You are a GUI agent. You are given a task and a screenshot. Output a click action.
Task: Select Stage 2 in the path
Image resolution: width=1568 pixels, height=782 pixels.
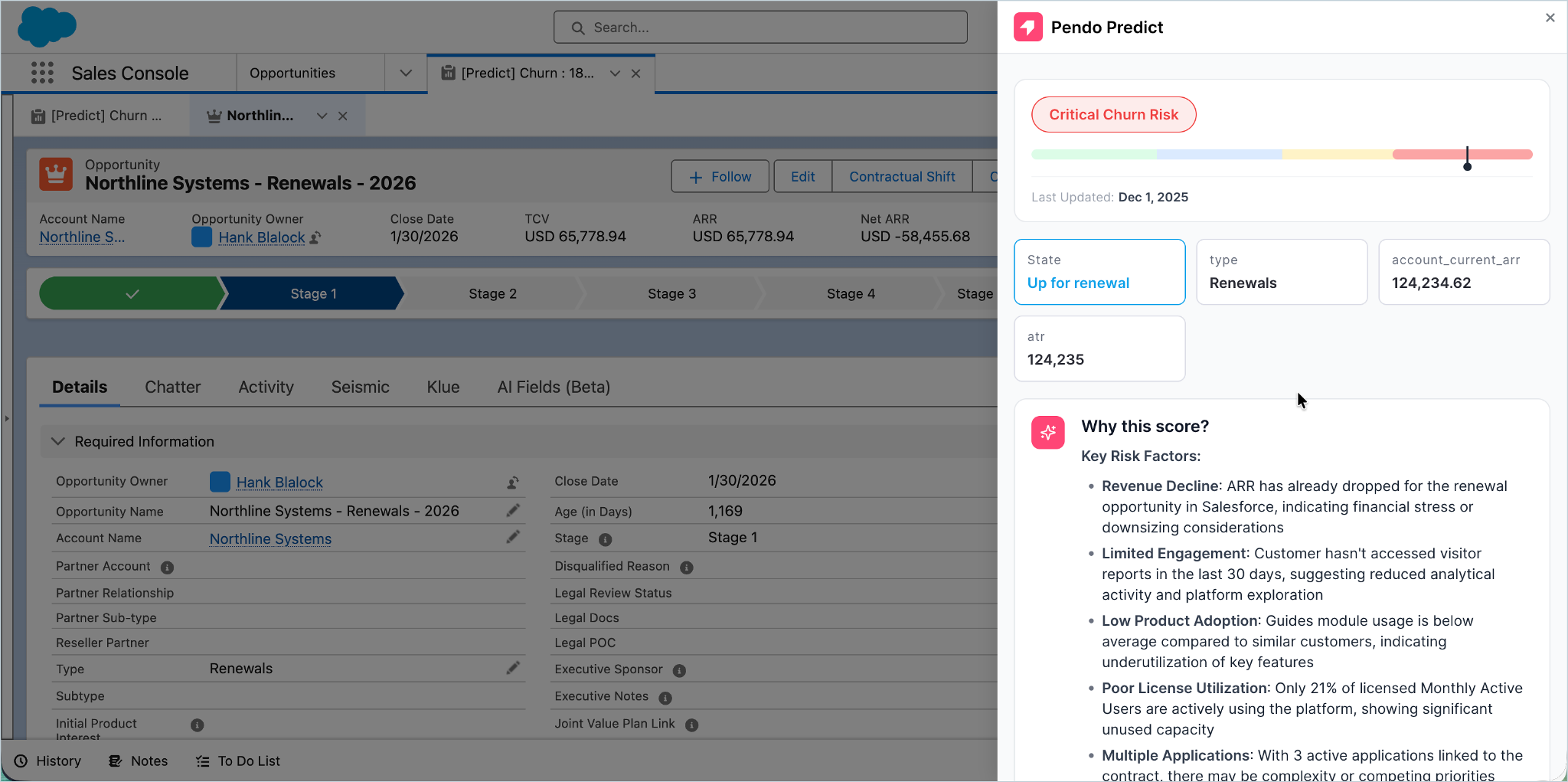pos(492,293)
